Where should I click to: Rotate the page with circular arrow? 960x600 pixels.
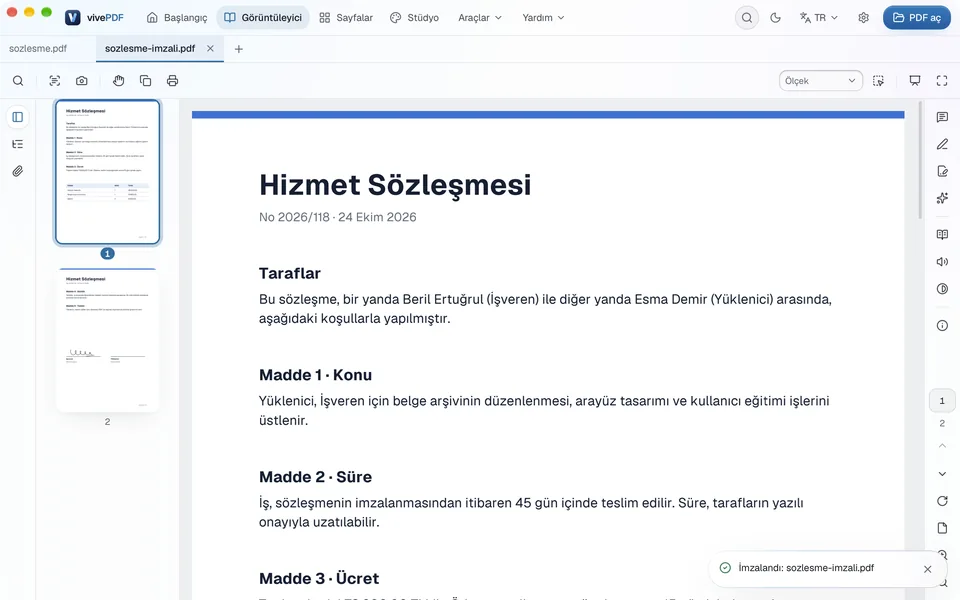pos(942,501)
